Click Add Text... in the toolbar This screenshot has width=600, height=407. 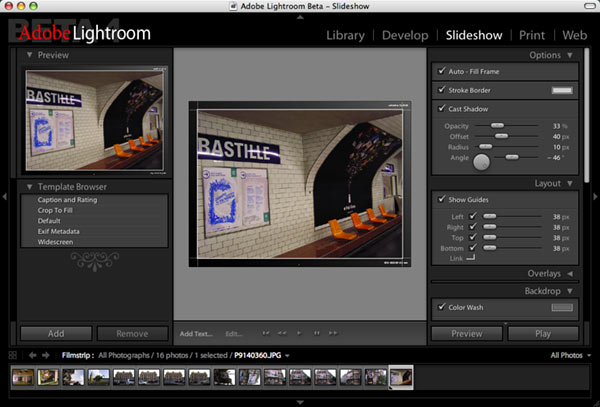[x=196, y=334]
